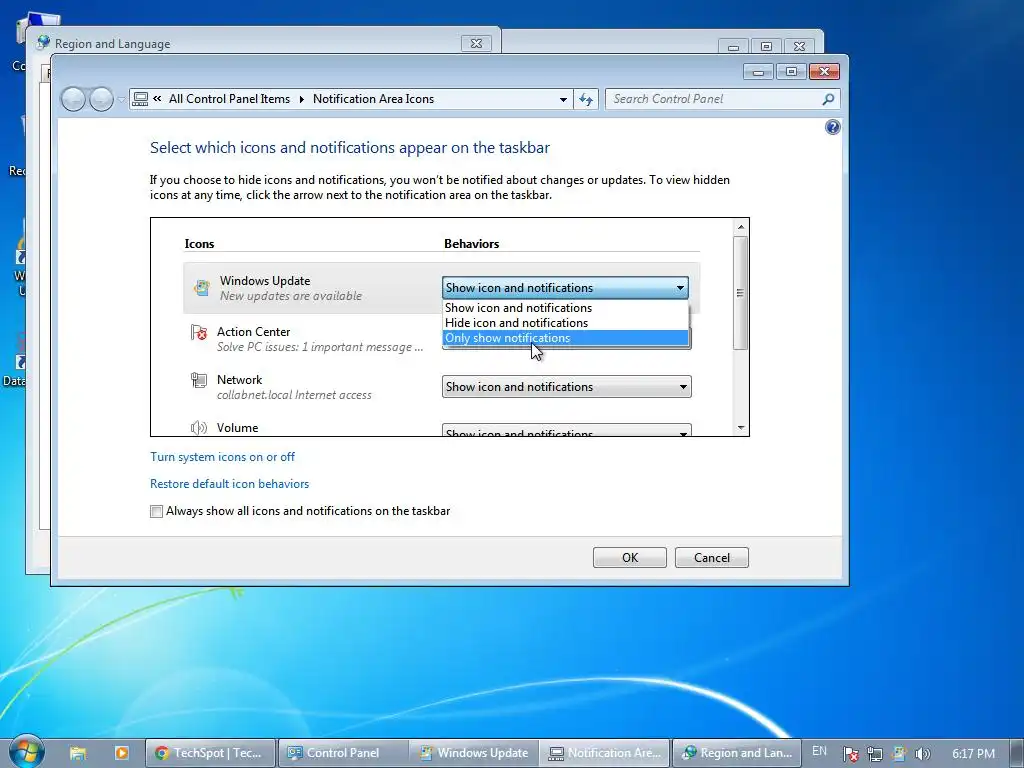
Task: Switch to TechSpot Chrome taskbar window
Action: (210, 753)
